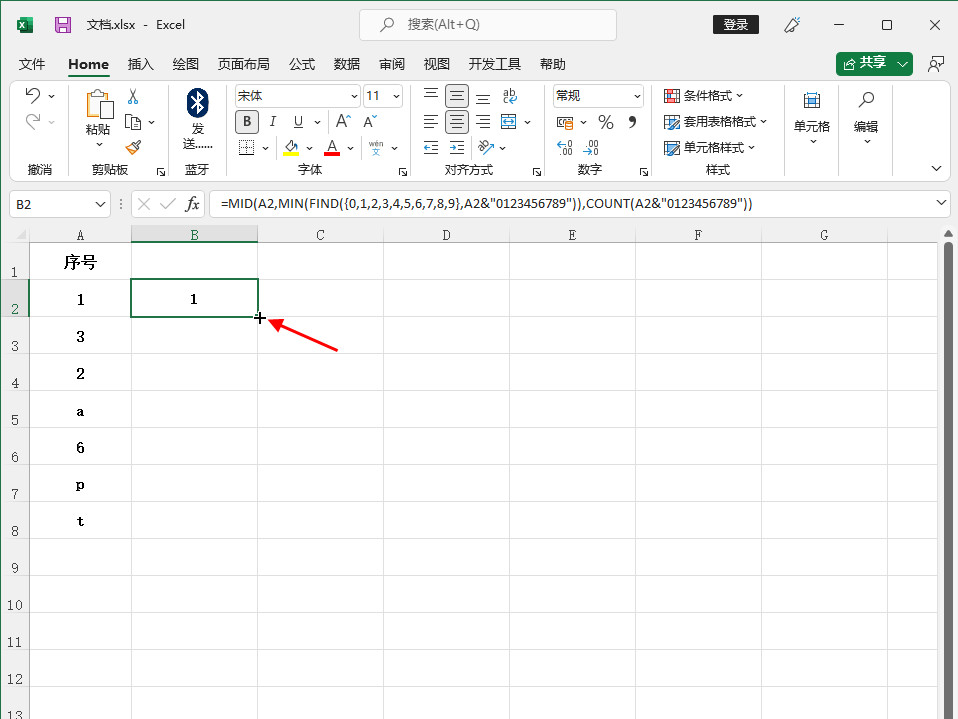Open the font name dropdown 宋体
The width and height of the screenshot is (958, 719).
click(x=354, y=96)
